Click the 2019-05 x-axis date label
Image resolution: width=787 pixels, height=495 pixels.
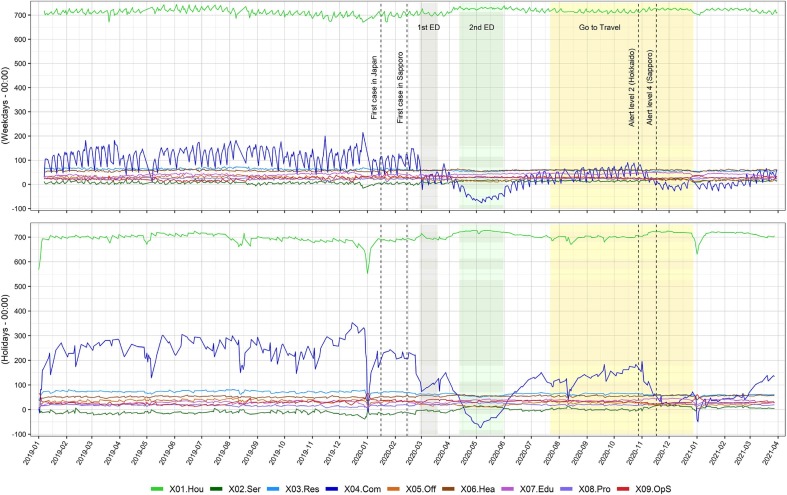tap(141, 455)
